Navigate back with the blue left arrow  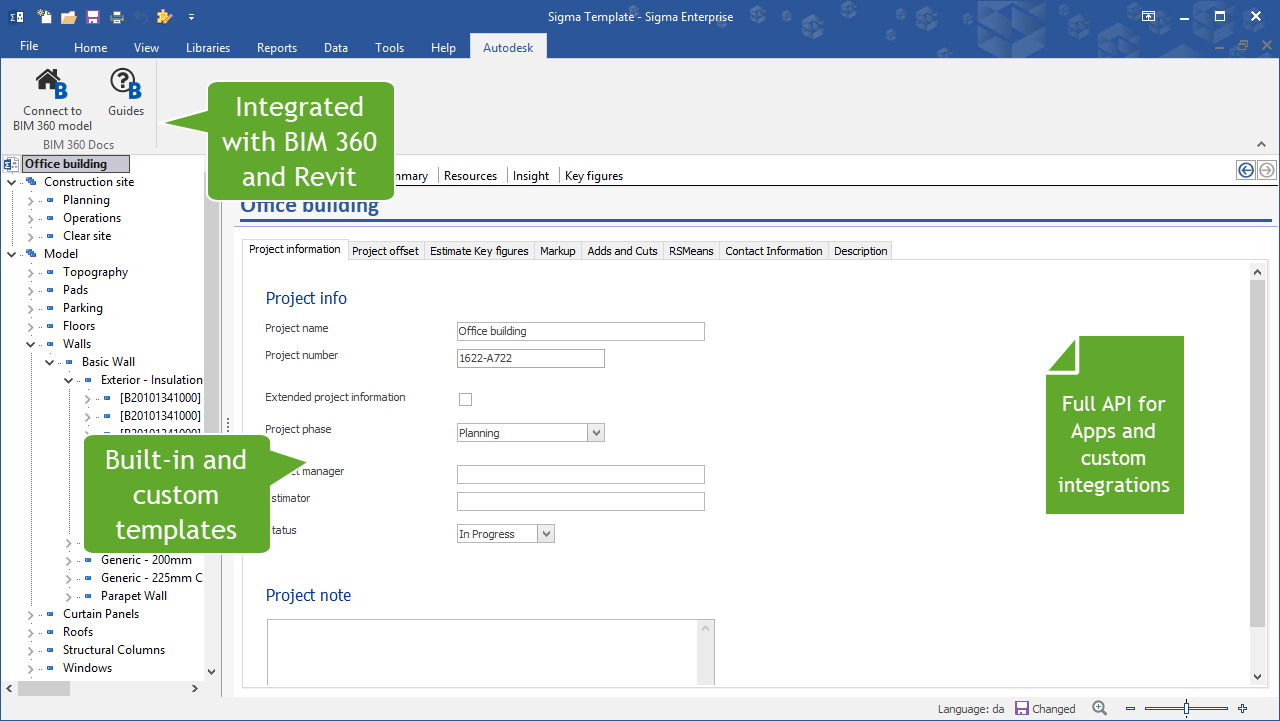click(1246, 170)
